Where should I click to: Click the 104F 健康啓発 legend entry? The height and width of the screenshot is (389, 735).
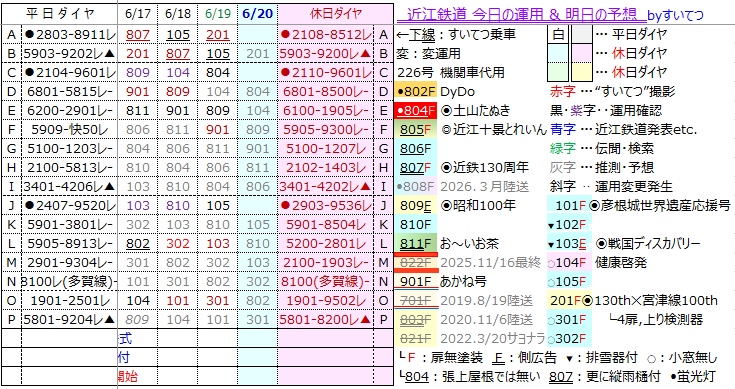tap(598, 262)
